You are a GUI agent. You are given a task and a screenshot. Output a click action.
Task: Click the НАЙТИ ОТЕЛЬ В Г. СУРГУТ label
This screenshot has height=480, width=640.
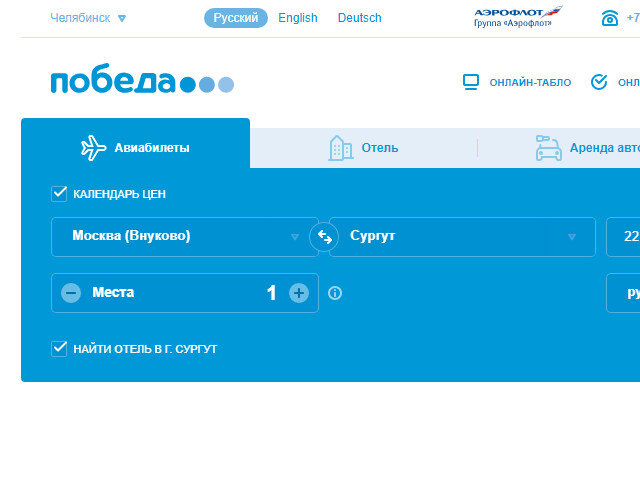(x=145, y=349)
